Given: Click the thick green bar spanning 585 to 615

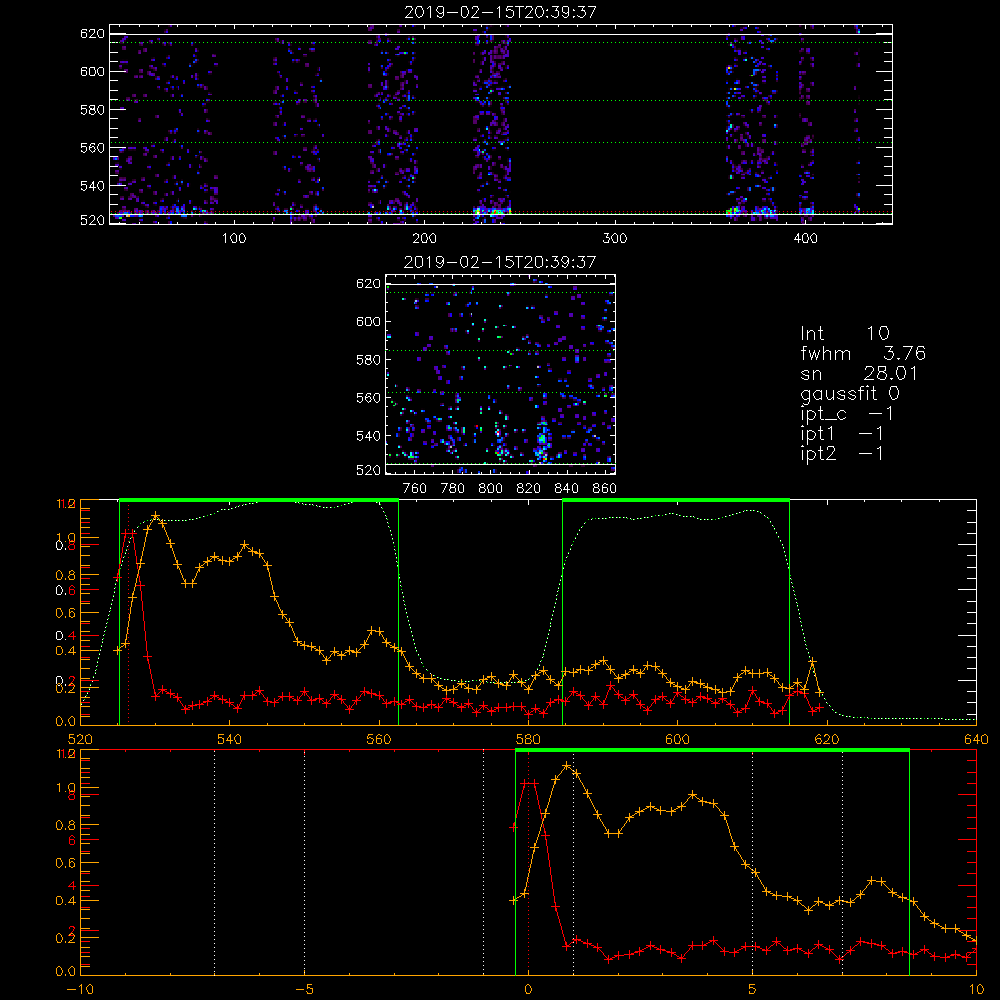Looking at the screenshot, I should point(676,501).
